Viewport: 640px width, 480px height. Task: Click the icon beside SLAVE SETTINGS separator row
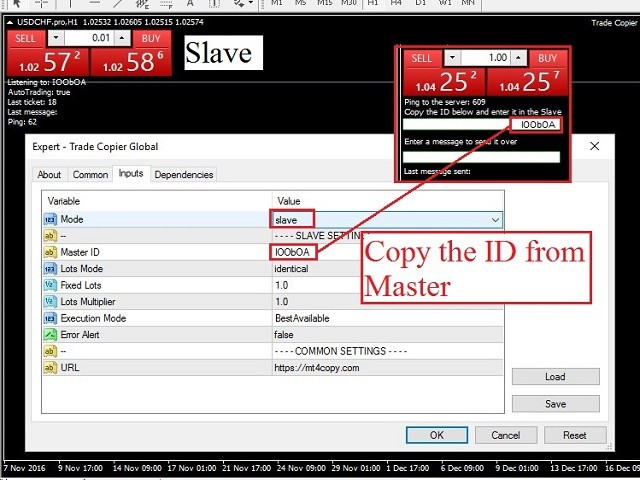(50, 236)
